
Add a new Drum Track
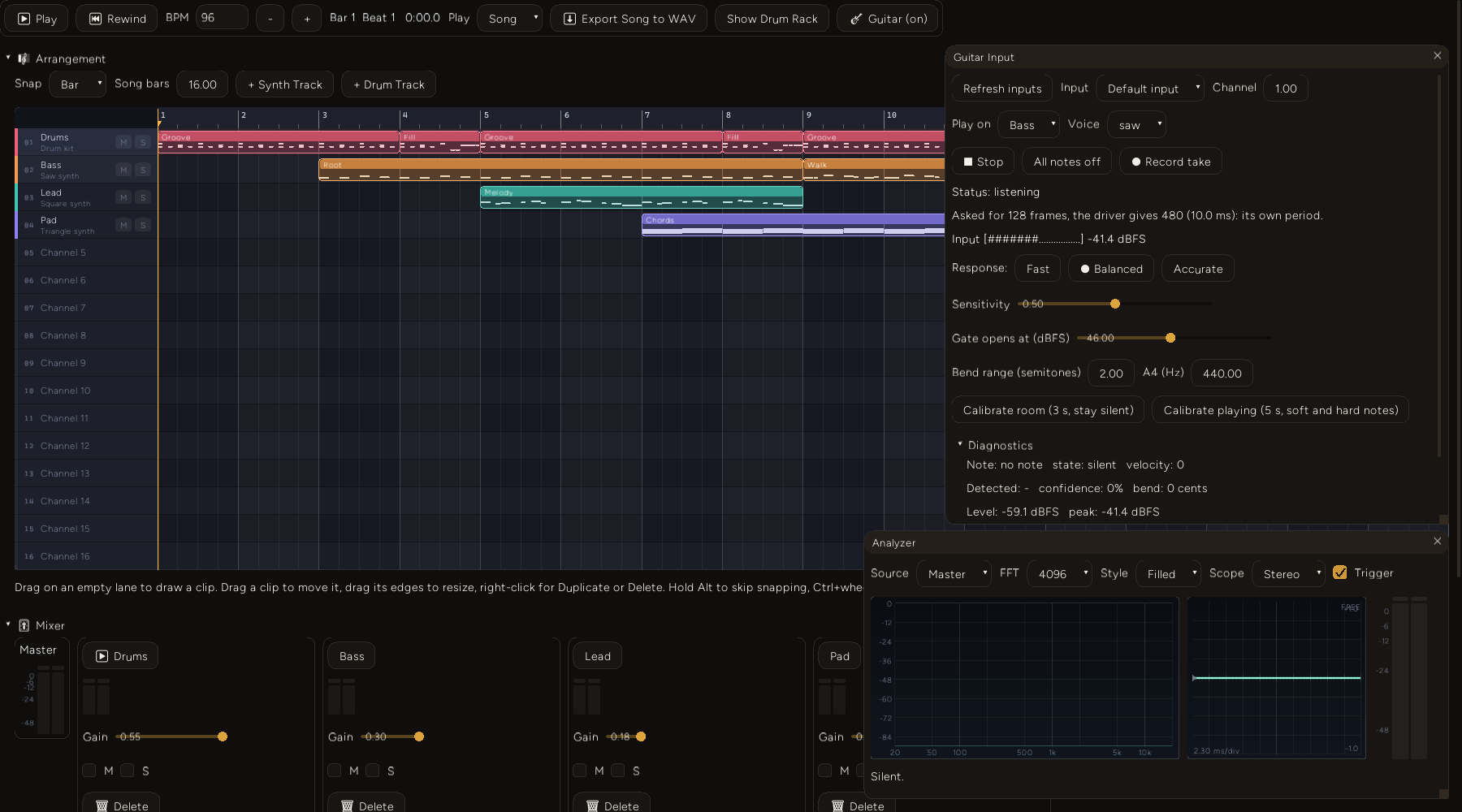388,84
